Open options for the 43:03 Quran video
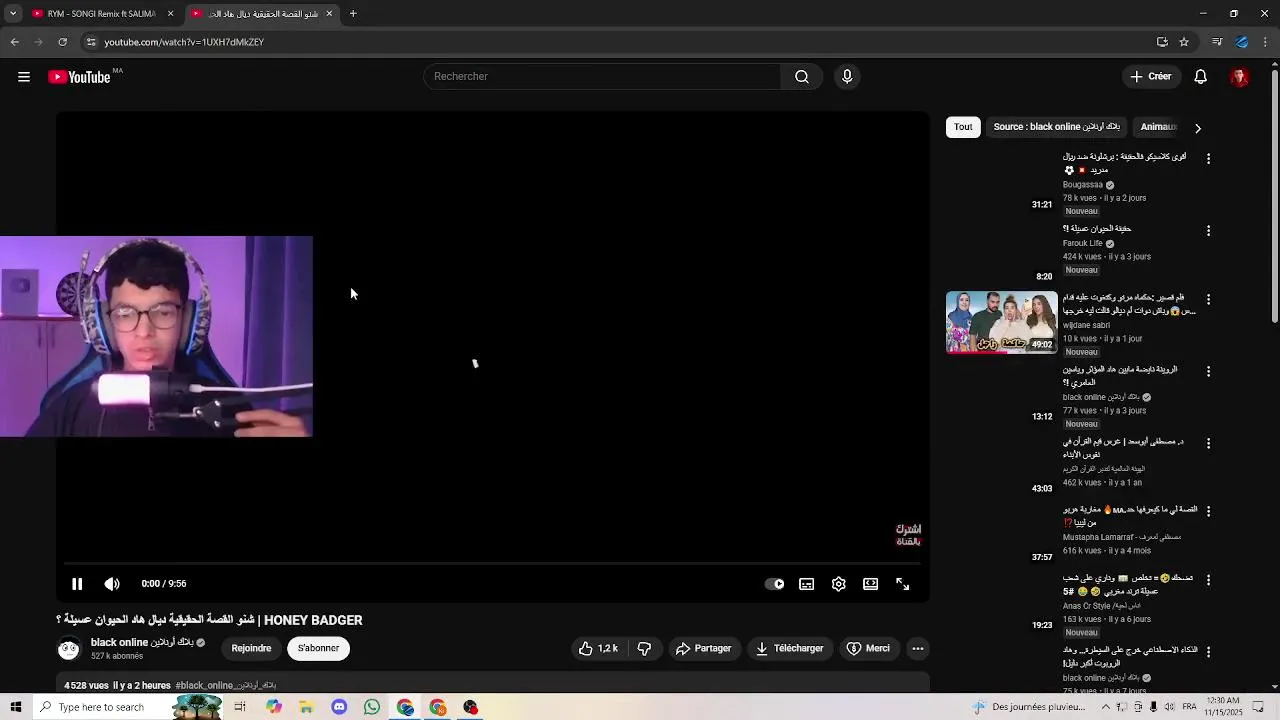This screenshot has width=1280, height=720. pyautogui.click(x=1208, y=444)
